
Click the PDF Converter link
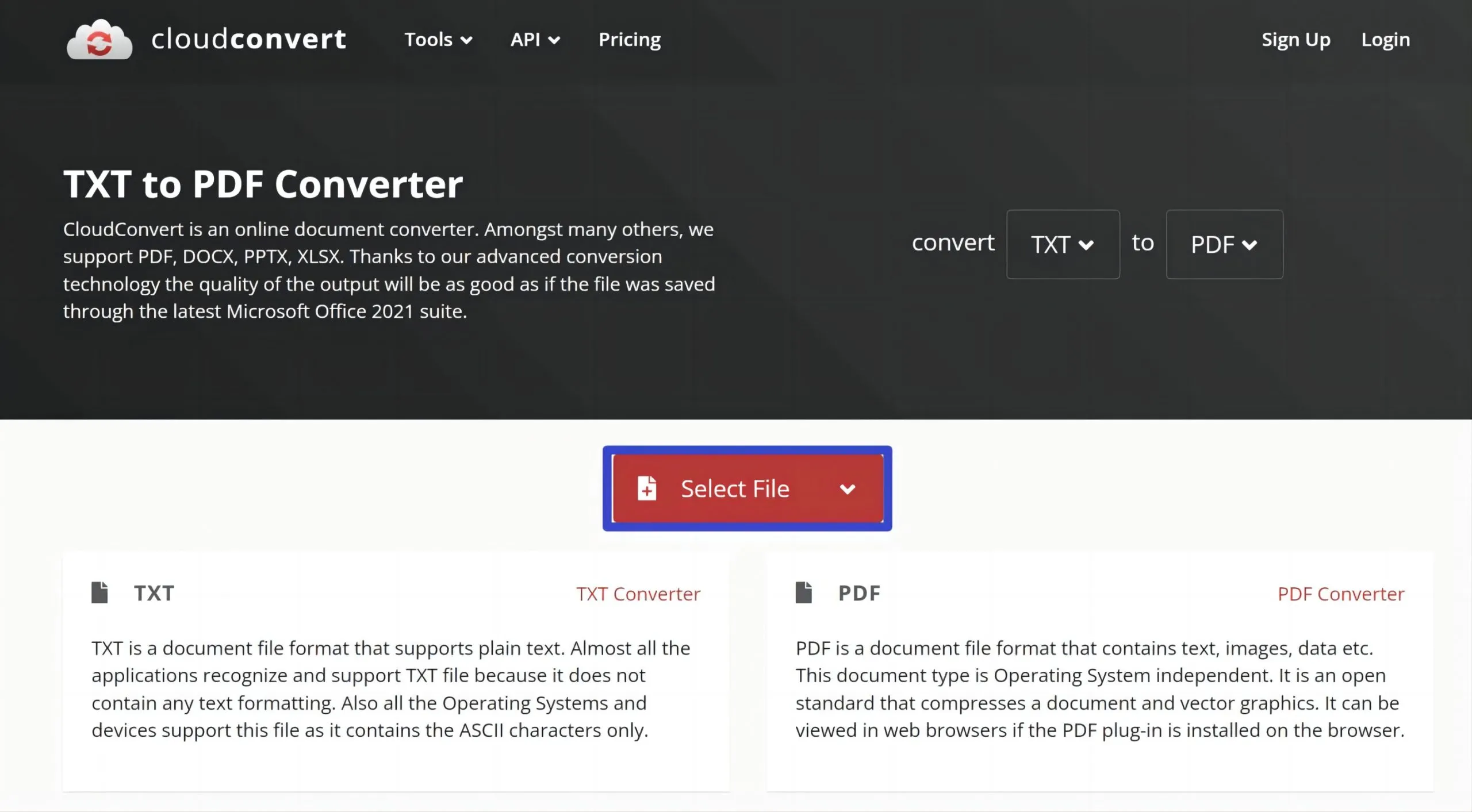click(1340, 593)
